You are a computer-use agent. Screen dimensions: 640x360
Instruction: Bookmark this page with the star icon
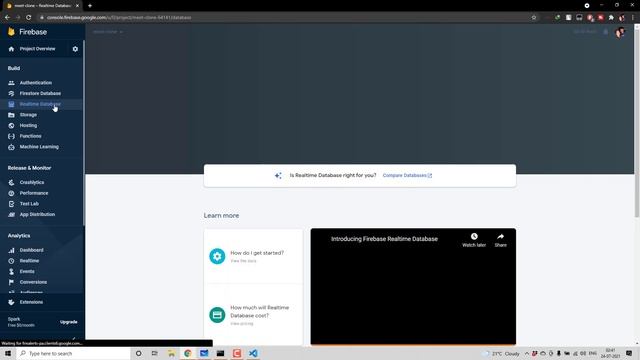click(x=533, y=18)
